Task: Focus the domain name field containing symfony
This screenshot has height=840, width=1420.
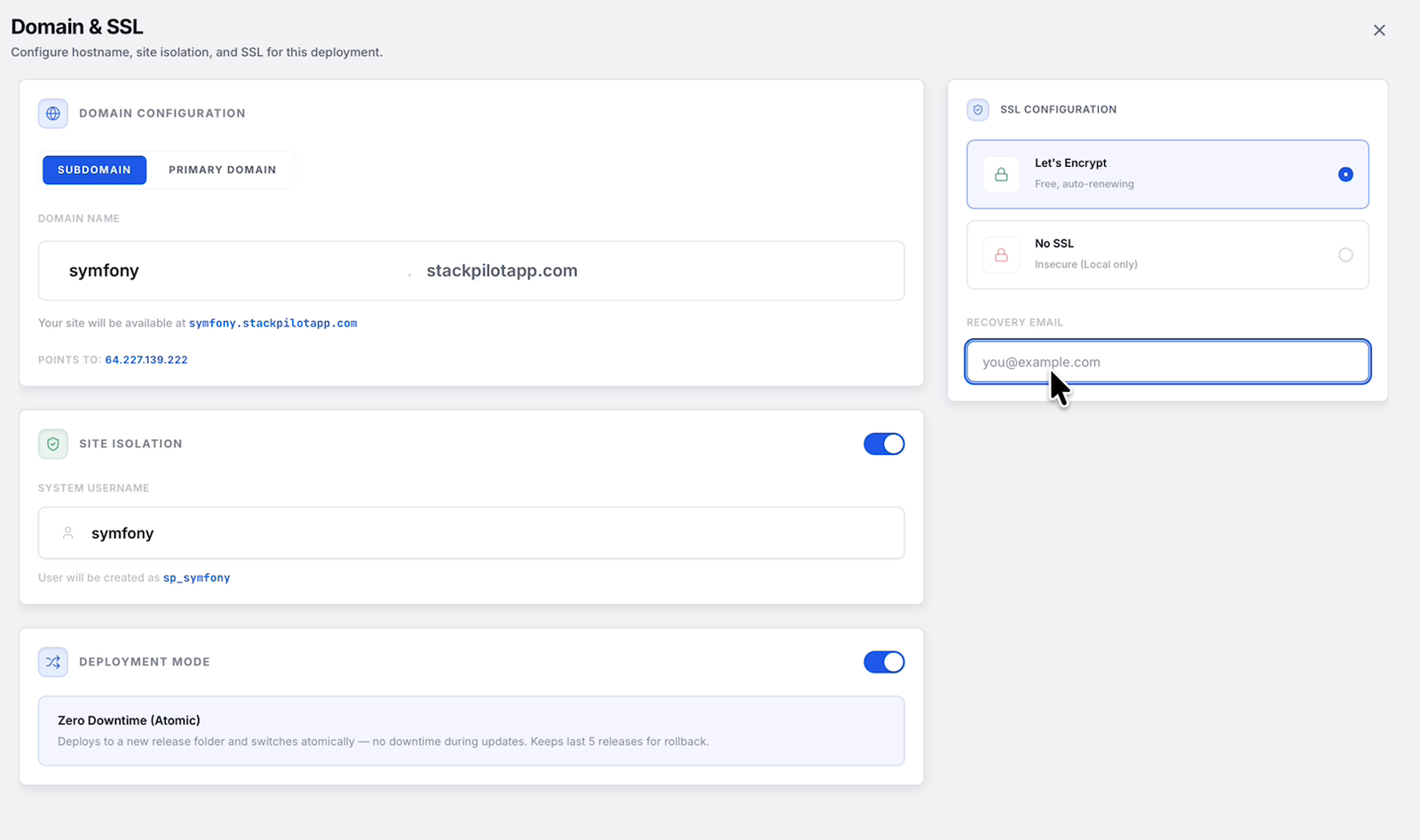Action: [x=231, y=271]
